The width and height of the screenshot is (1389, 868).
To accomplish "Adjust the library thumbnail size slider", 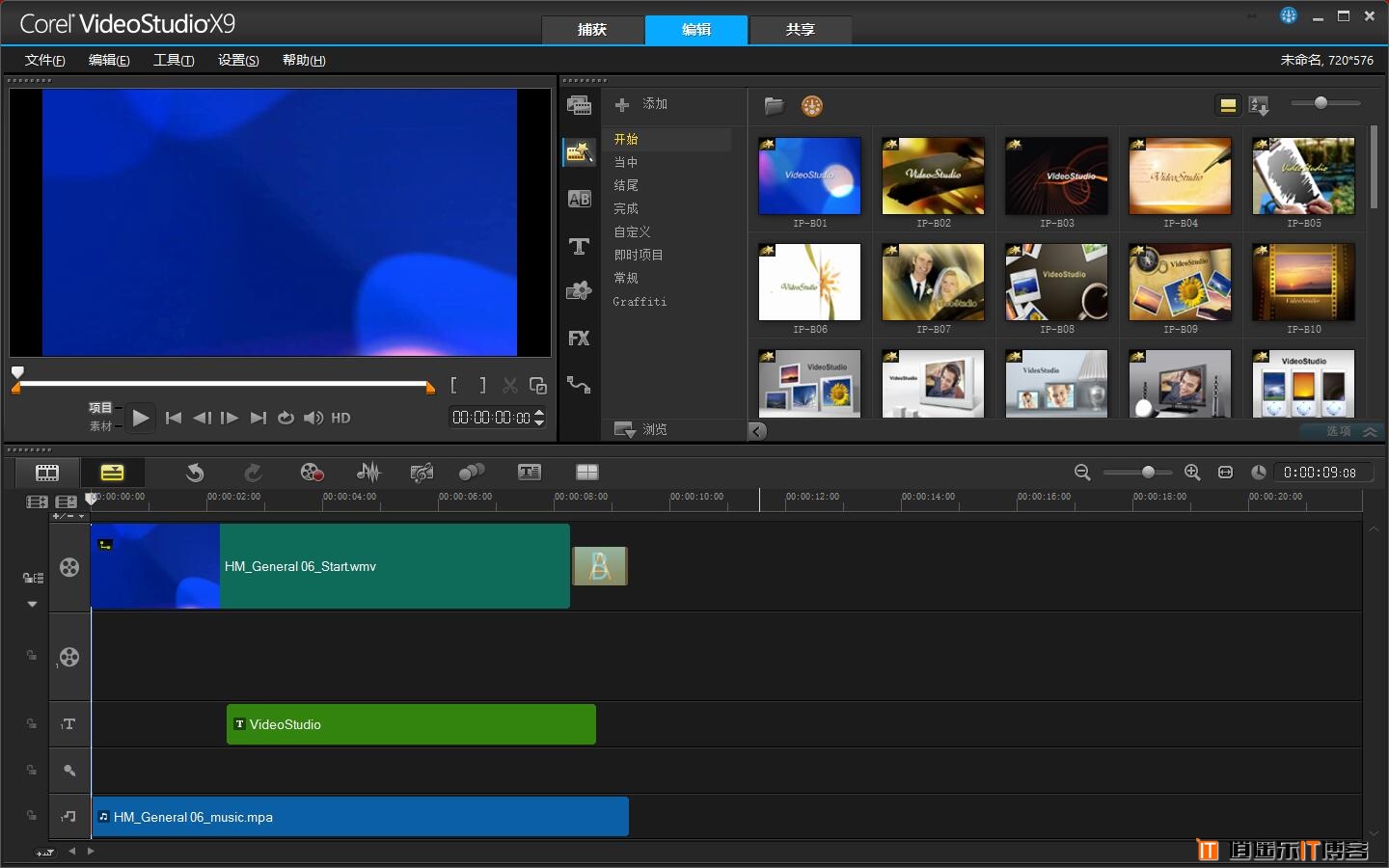I will tap(1321, 102).
